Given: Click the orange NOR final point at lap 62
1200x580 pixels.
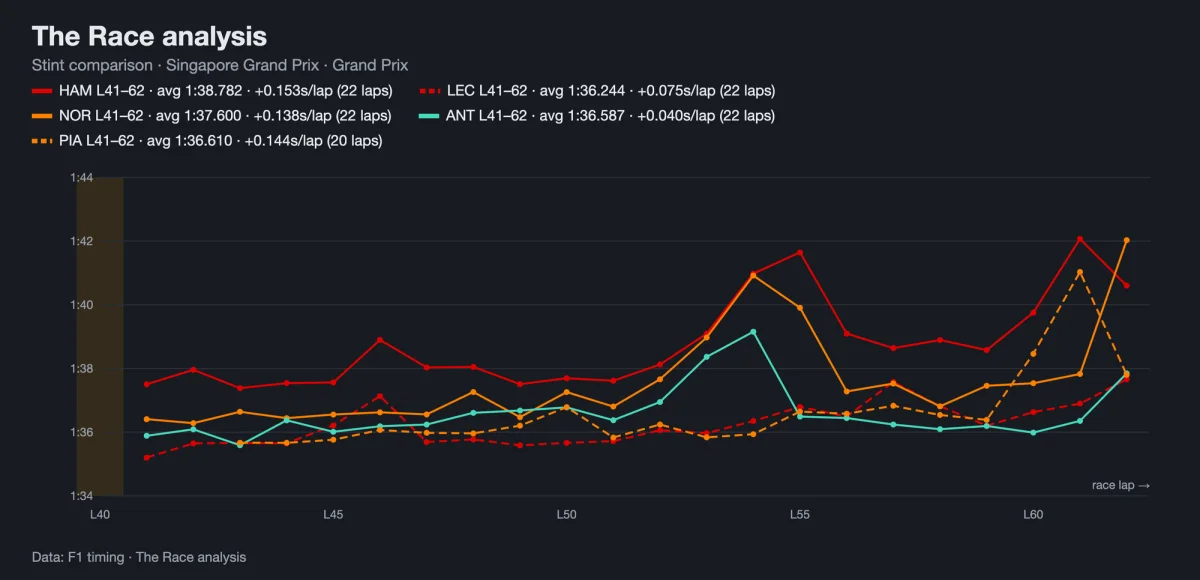Looking at the screenshot, I should click(1127, 240).
